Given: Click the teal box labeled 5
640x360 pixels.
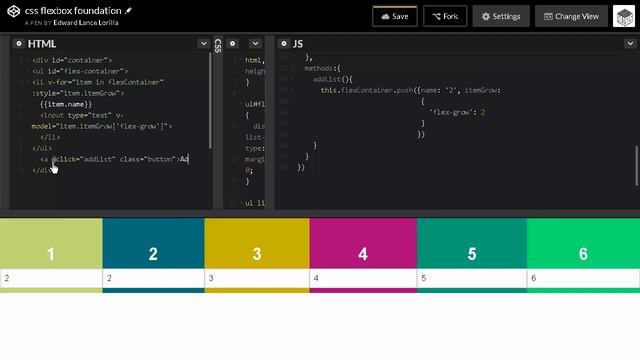Looking at the screenshot, I should 472,243.
